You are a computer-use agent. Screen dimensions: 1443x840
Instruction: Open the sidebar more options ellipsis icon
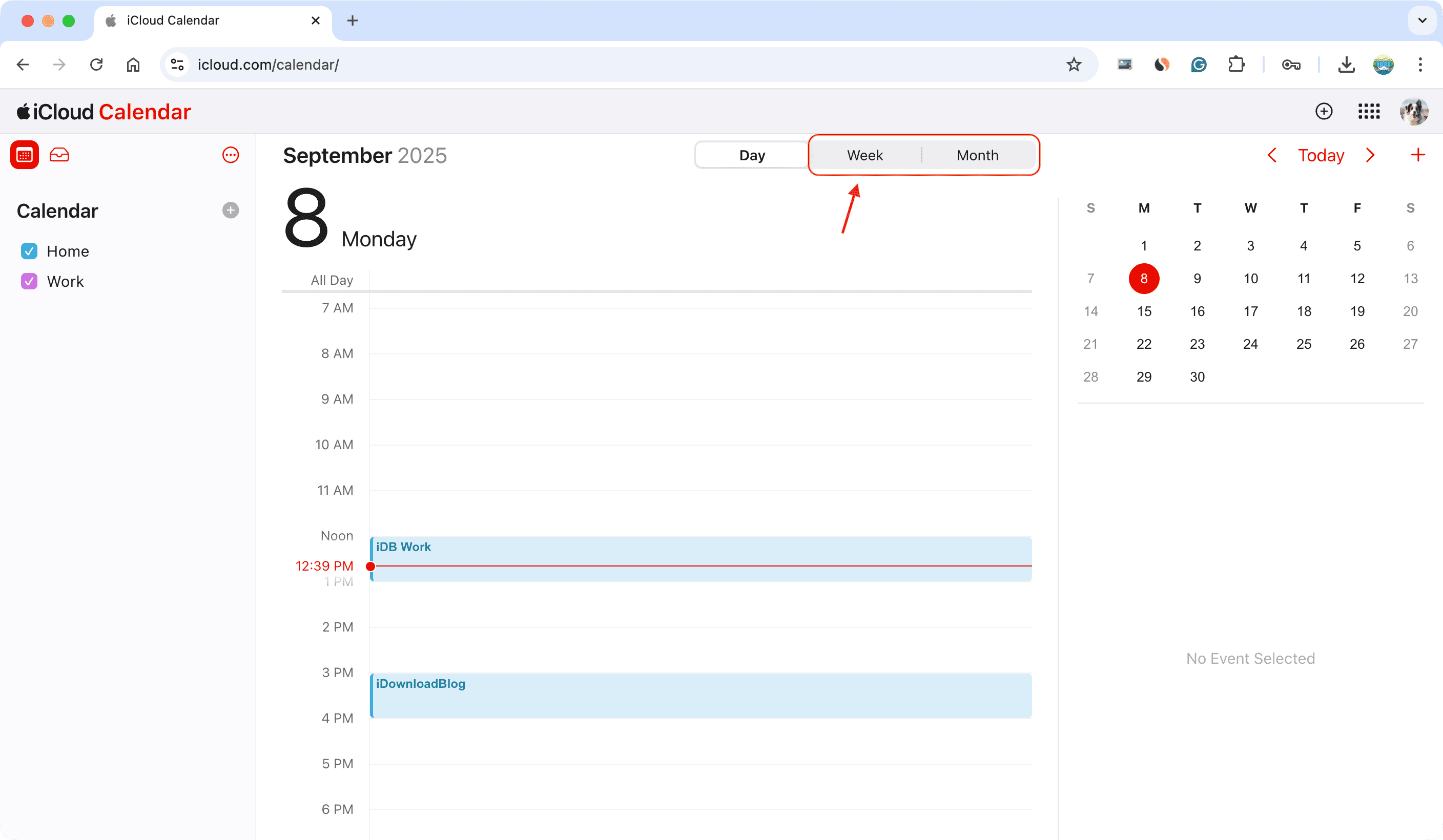pyautogui.click(x=230, y=155)
